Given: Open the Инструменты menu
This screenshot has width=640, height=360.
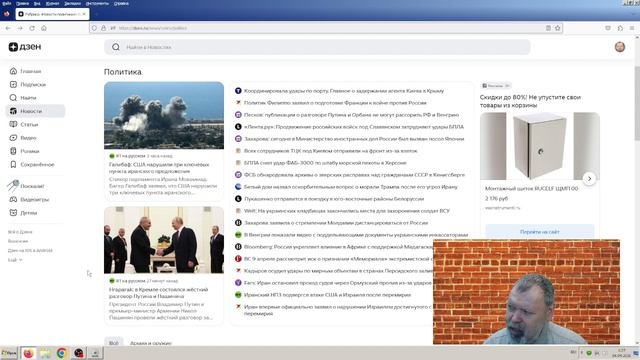Looking at the screenshot, I should point(97,3).
